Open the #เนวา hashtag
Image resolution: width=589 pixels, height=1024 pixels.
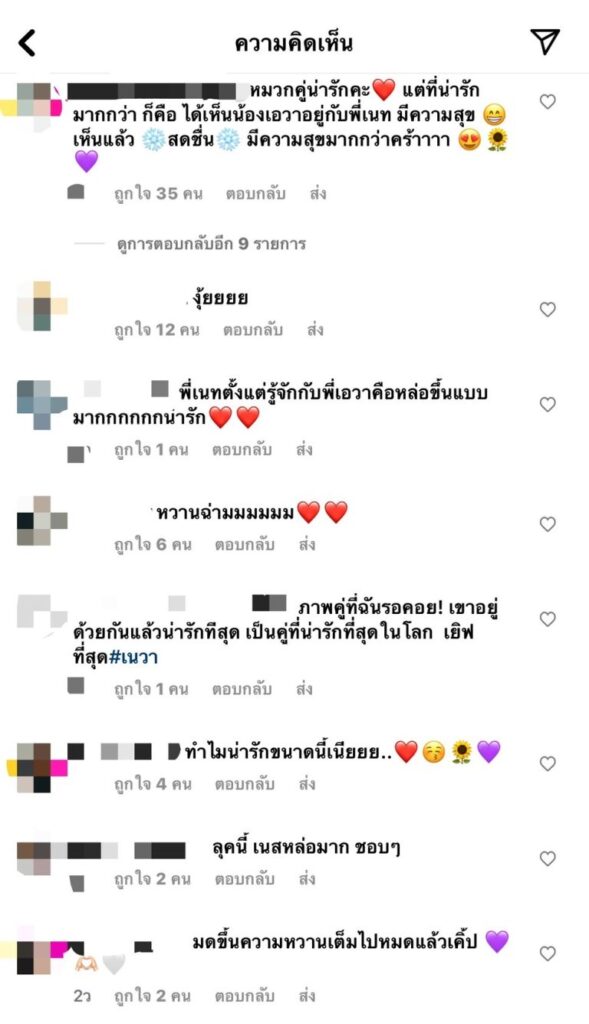coord(133,657)
